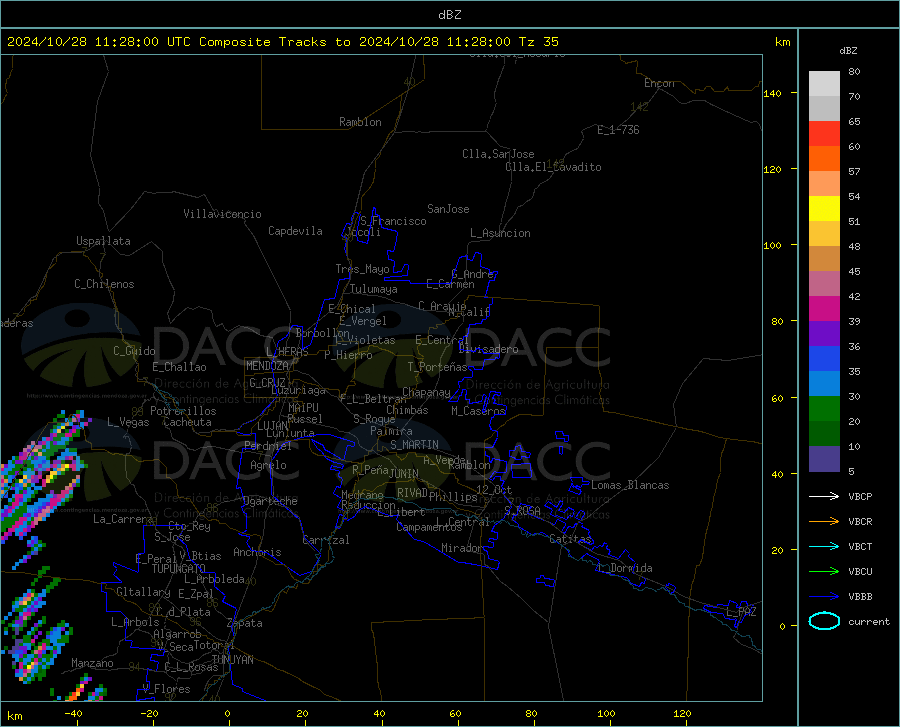Click the Ugarteche place label
This screenshot has width=900, height=727.
[270, 501]
